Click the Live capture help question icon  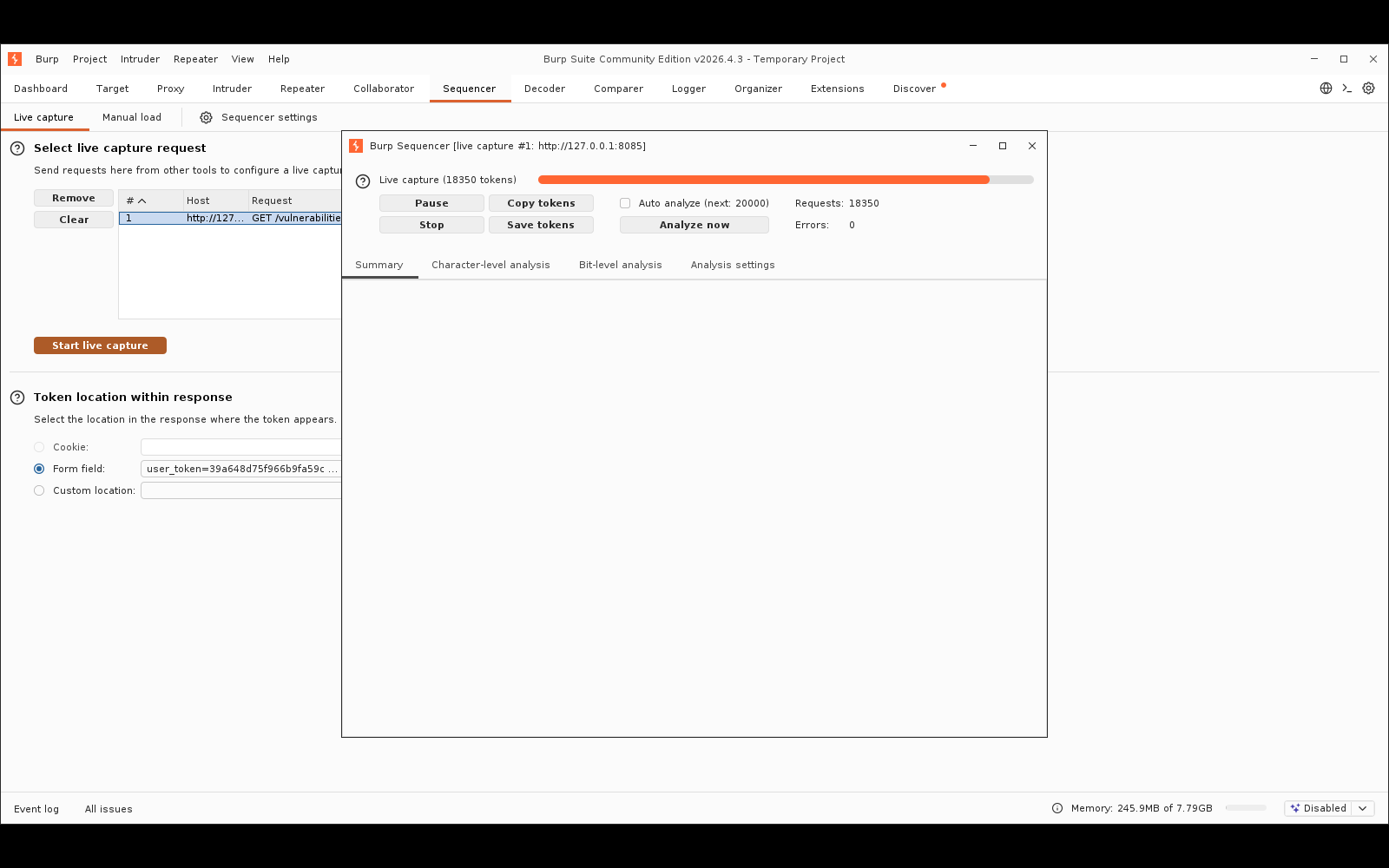click(363, 181)
